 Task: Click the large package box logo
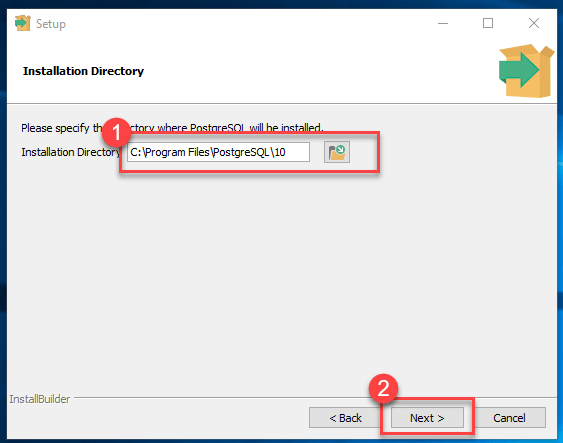[x=526, y=71]
